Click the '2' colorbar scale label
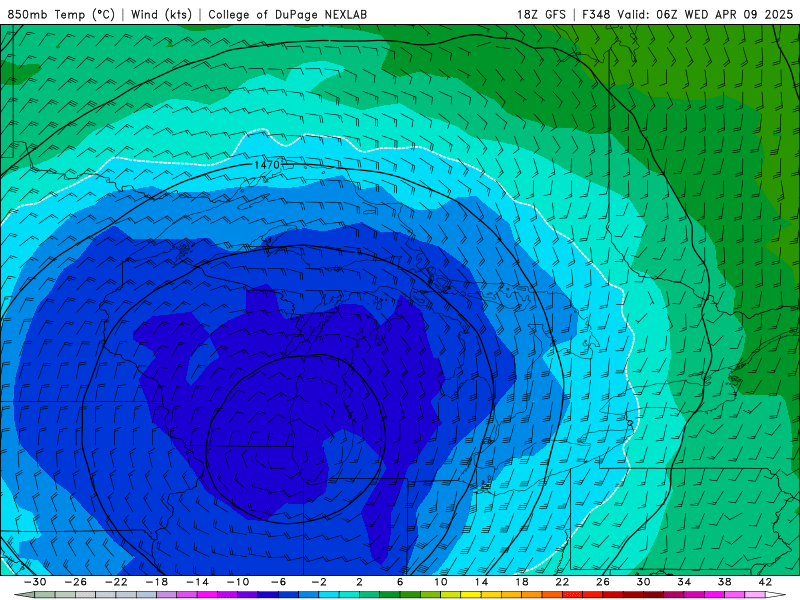 360,582
